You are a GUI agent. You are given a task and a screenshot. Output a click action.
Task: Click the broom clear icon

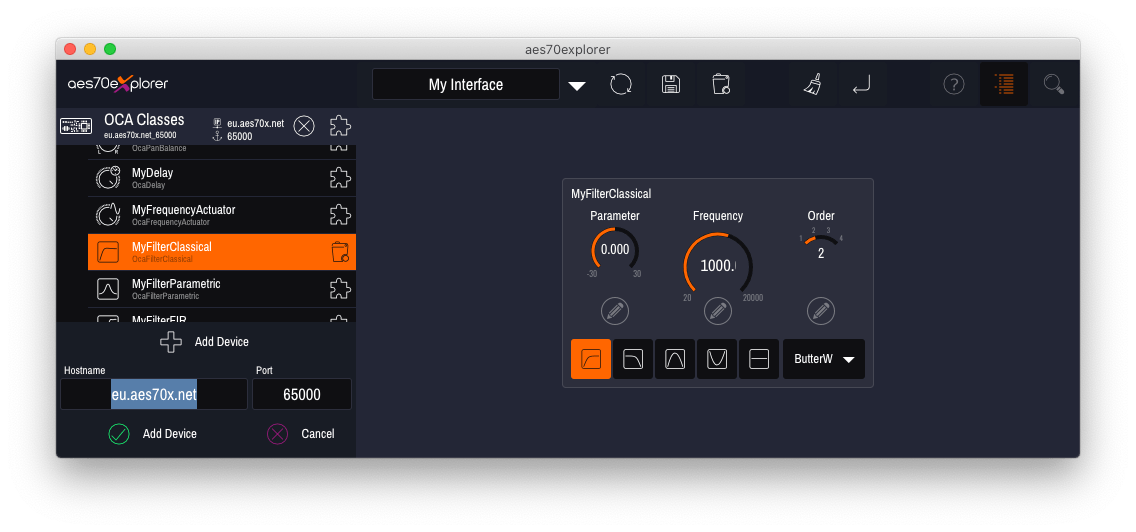[x=812, y=85]
